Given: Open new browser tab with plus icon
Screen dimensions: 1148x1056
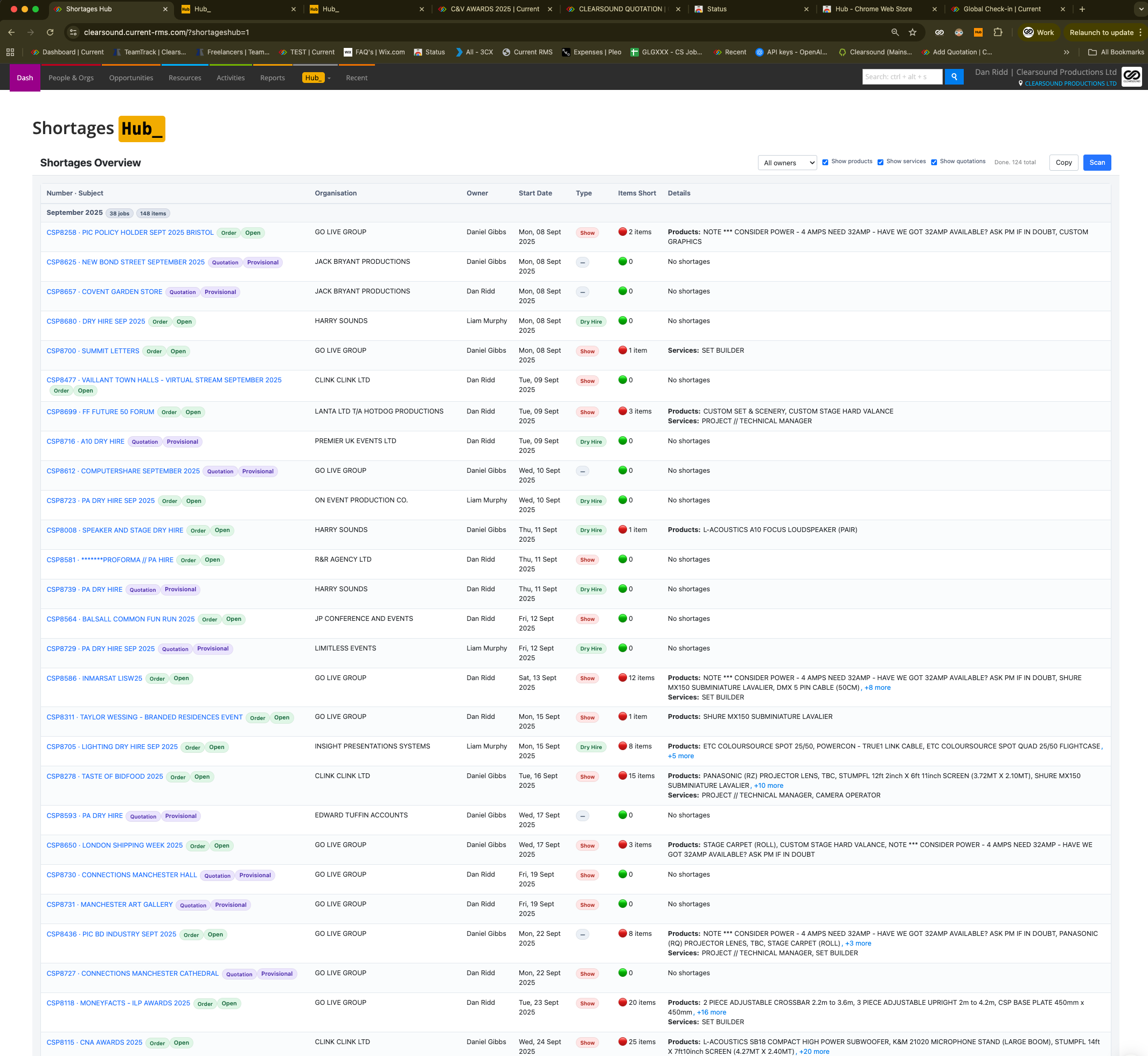Looking at the screenshot, I should [x=1082, y=9].
